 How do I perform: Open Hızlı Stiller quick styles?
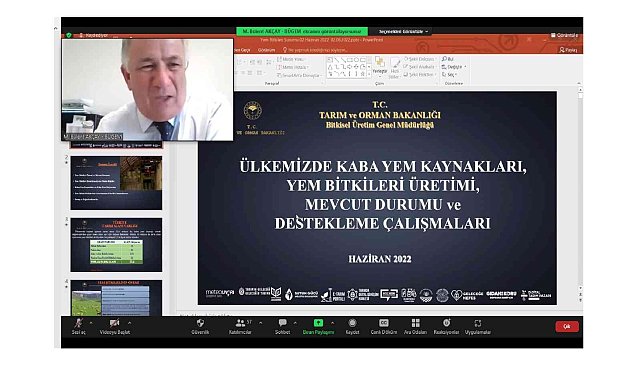point(394,68)
